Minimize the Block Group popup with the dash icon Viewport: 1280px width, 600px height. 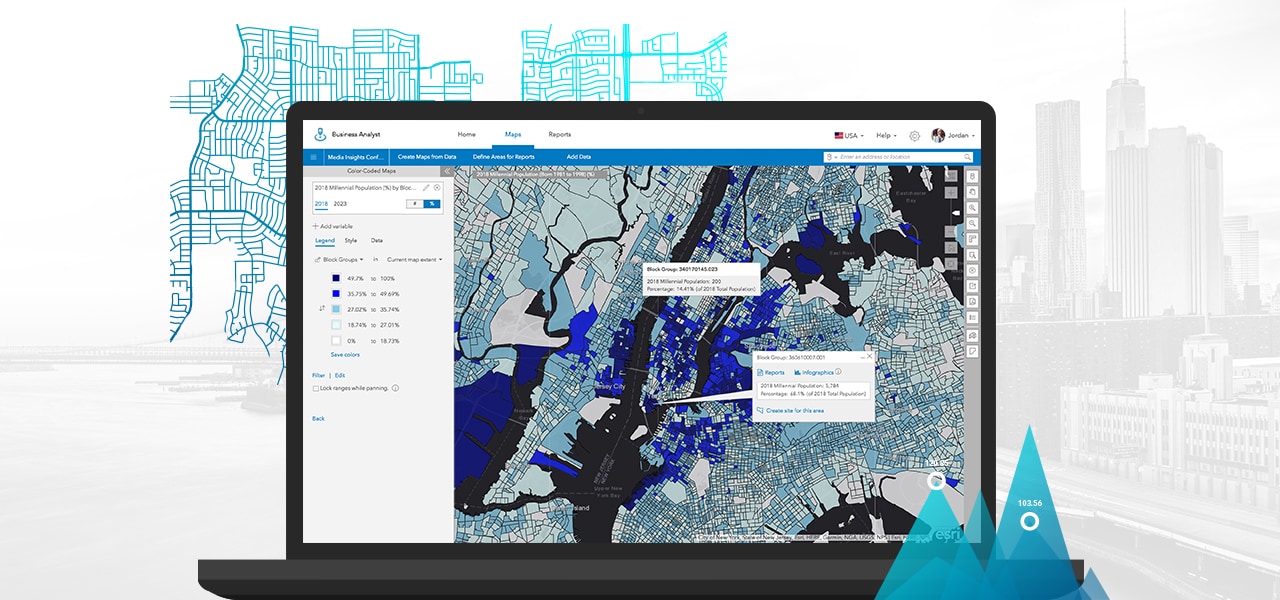click(862, 357)
